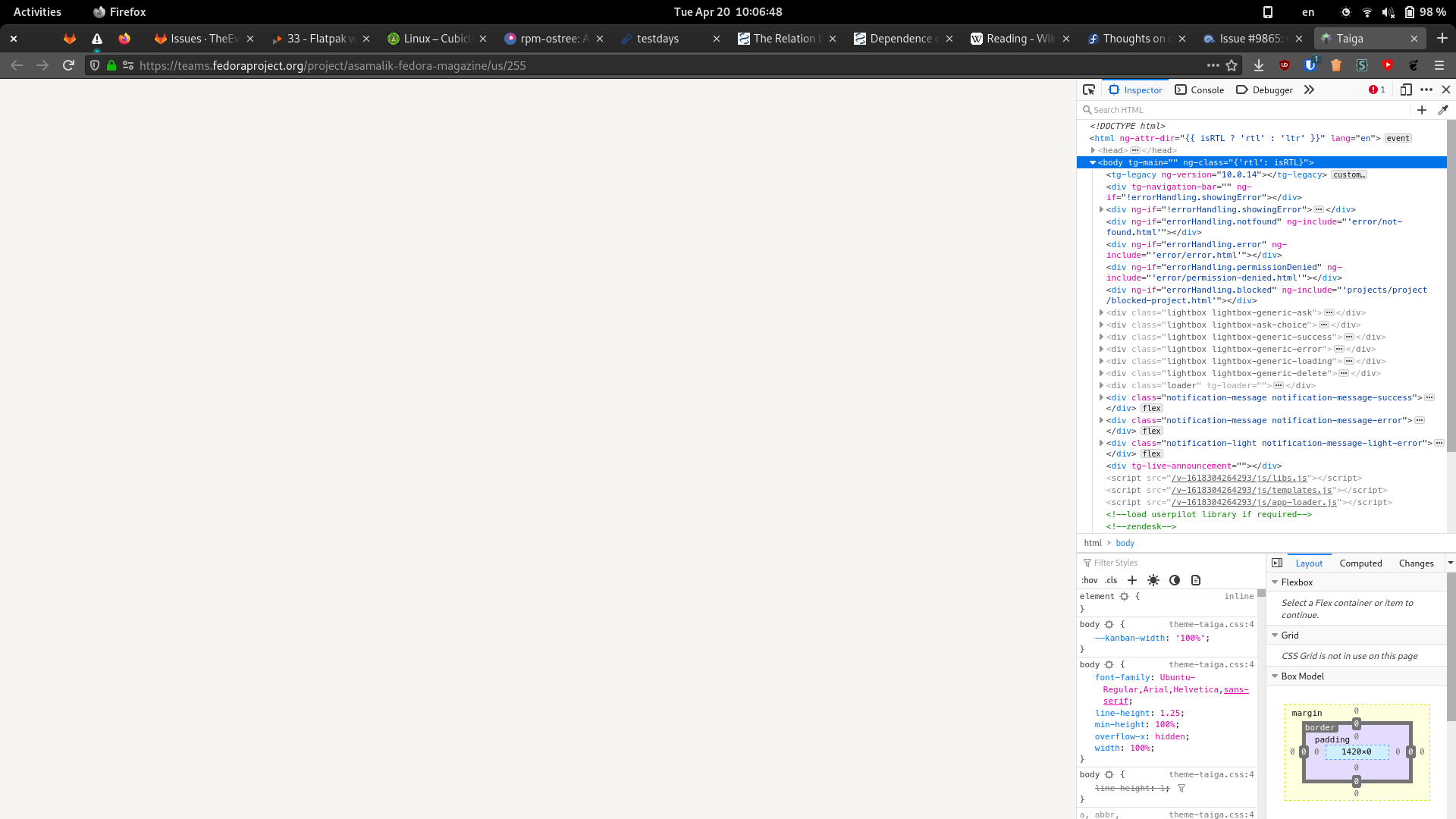Grab a color with the eyedropper

1443,110
